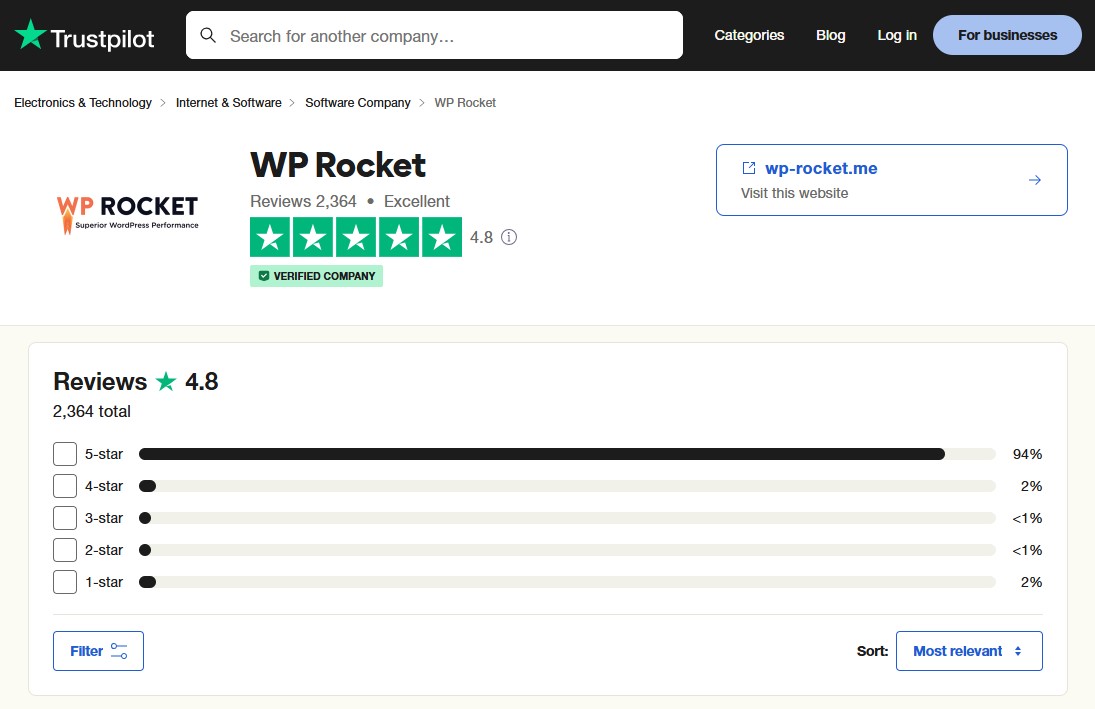This screenshot has width=1095, height=709.
Task: Open the Filter button
Action: click(98, 651)
